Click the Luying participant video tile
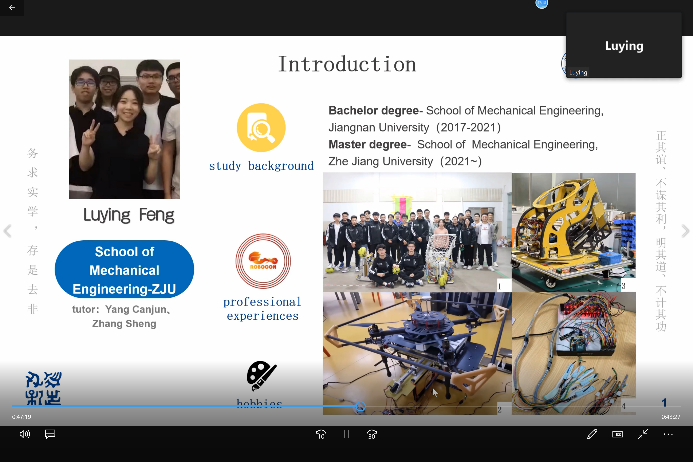The height and width of the screenshot is (462, 693). pos(624,45)
